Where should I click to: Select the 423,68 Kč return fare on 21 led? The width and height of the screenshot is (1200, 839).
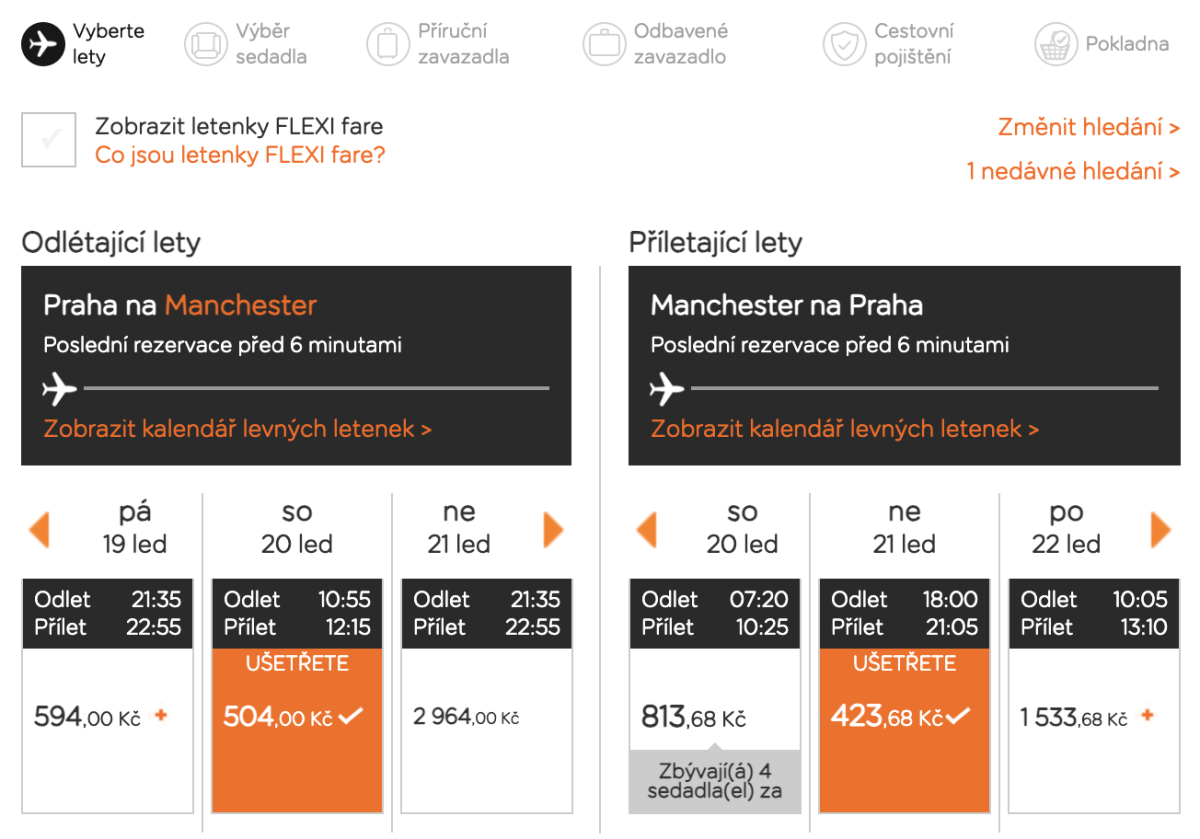[904, 717]
